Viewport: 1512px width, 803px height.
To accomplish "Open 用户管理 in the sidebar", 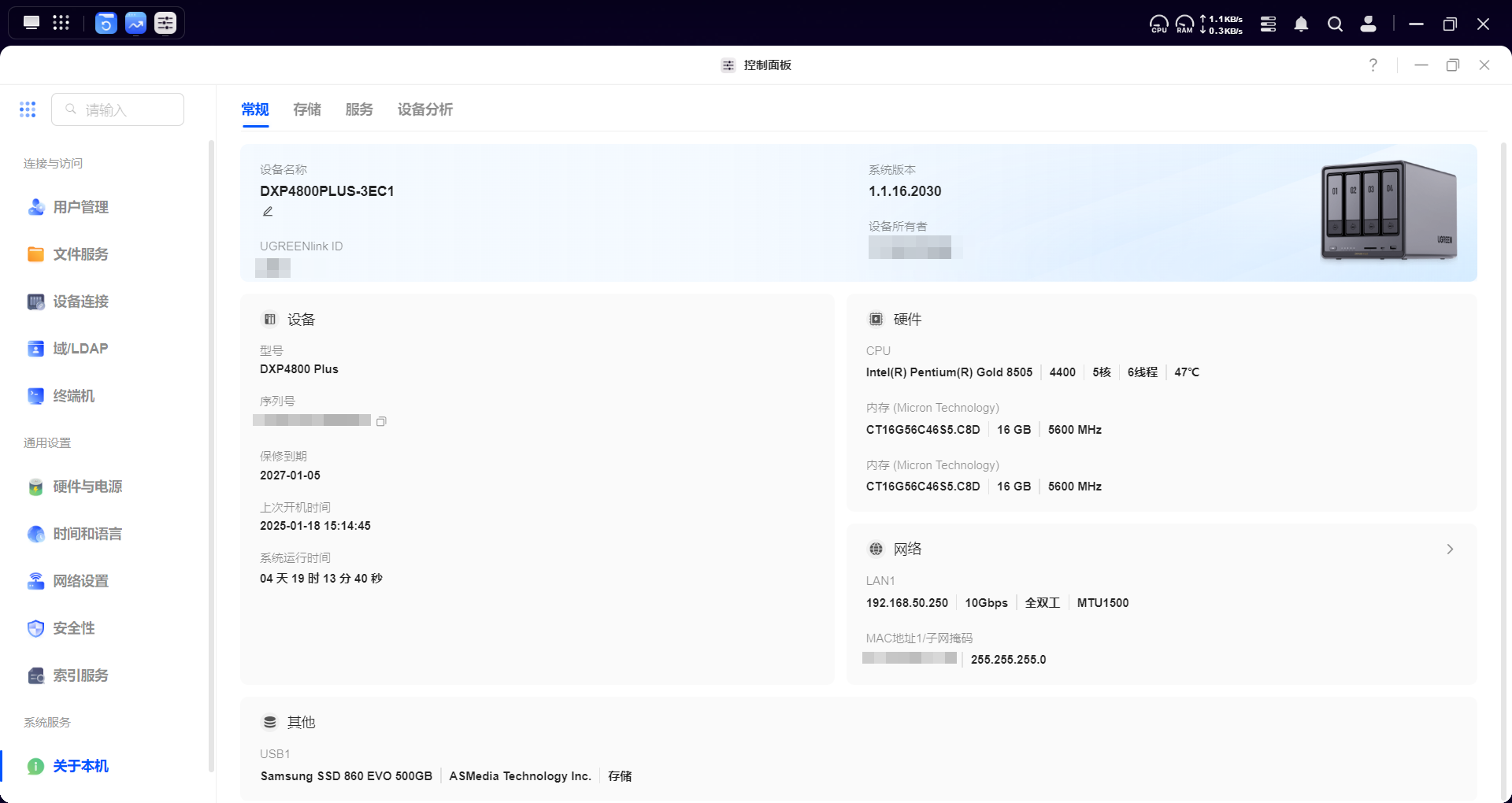I will (80, 207).
